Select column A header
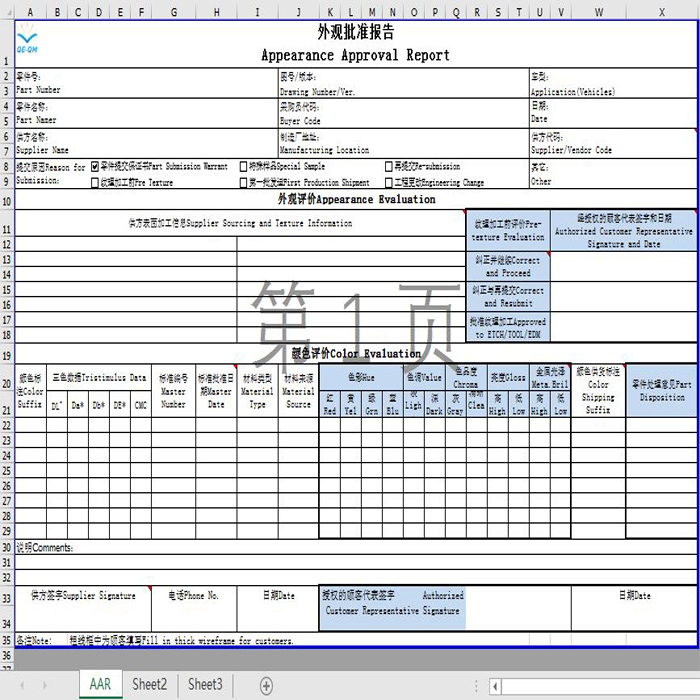 [x=30, y=12]
